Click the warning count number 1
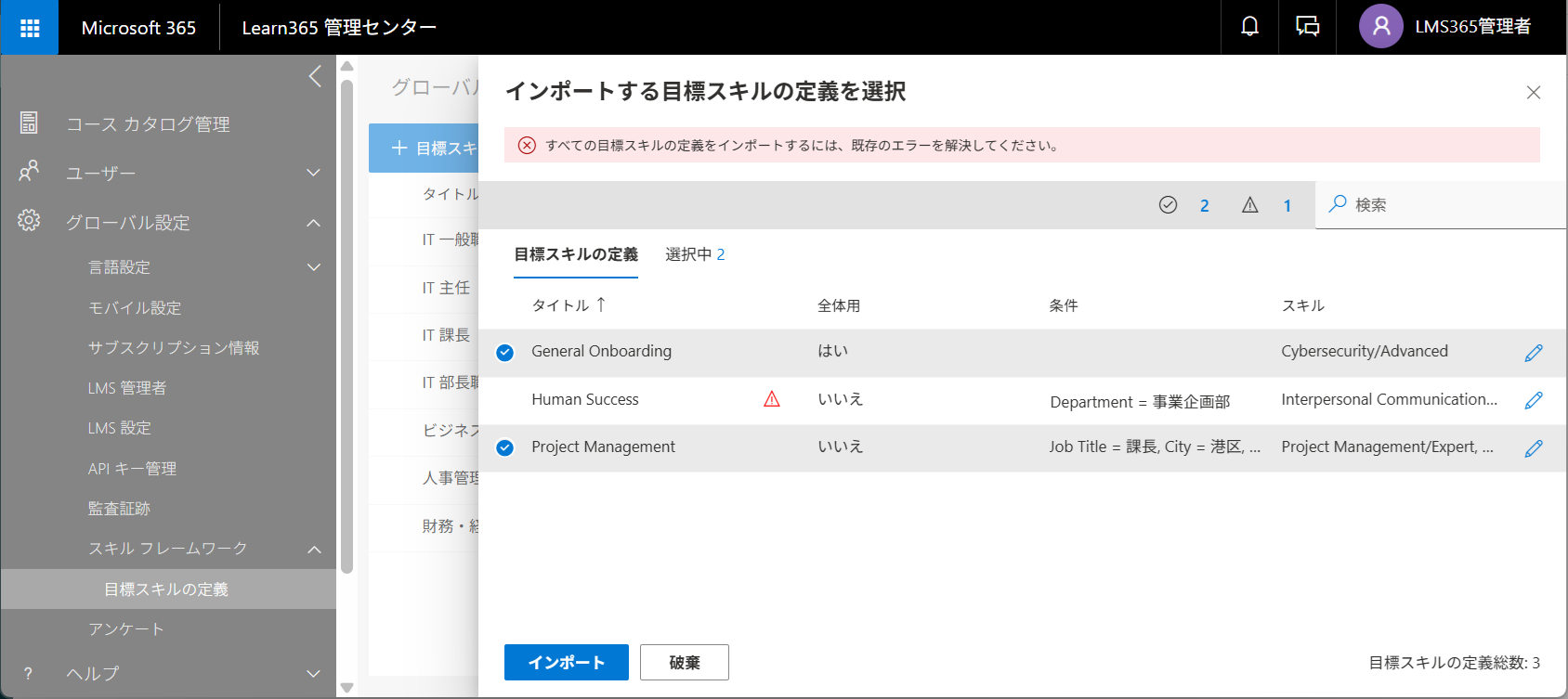This screenshot has width=1568, height=699. click(x=1287, y=206)
